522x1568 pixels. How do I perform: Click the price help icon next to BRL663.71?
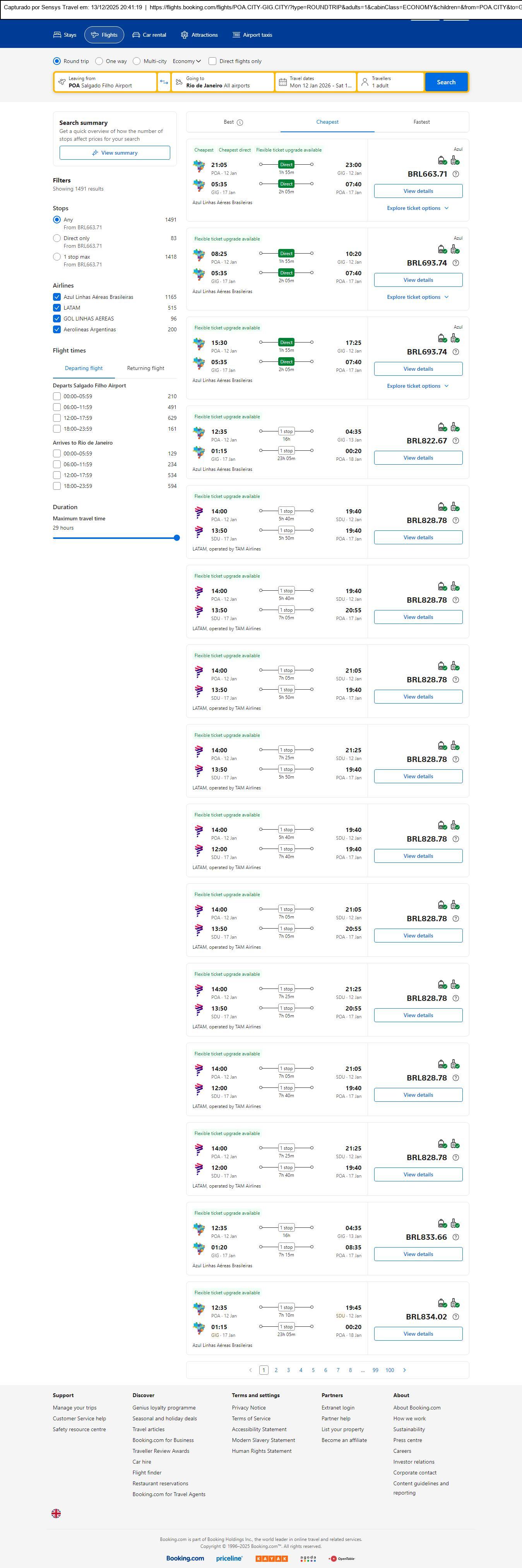[x=455, y=174]
